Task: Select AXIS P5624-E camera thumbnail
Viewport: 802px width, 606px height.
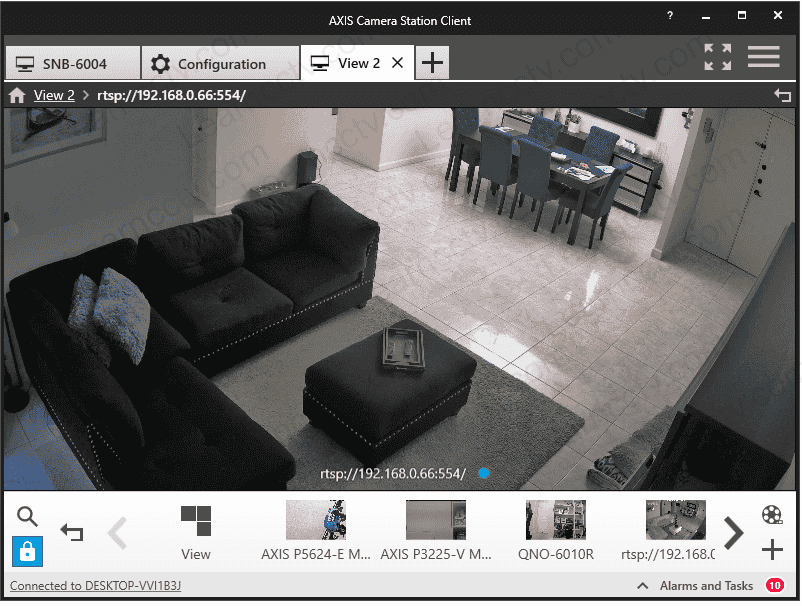Action: (x=316, y=521)
